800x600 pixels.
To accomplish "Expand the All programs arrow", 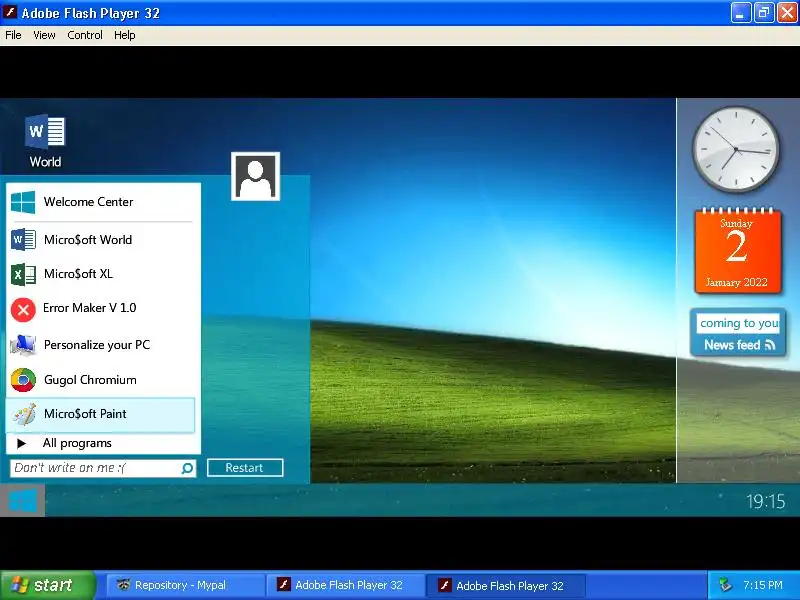I will [21, 443].
